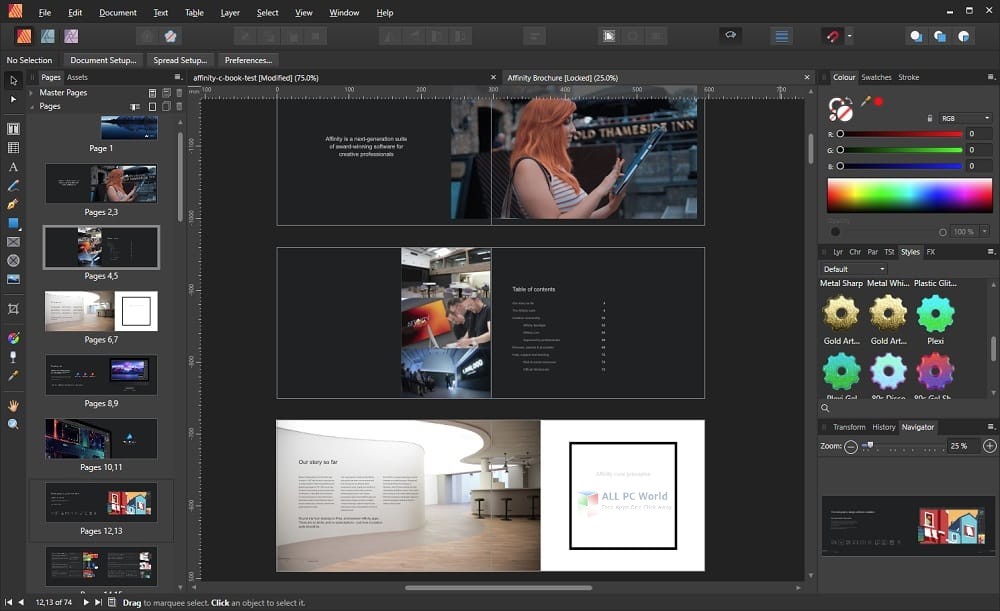Select the Artistic Text tool
Image resolution: width=1000 pixels, height=611 pixels.
click(x=13, y=167)
